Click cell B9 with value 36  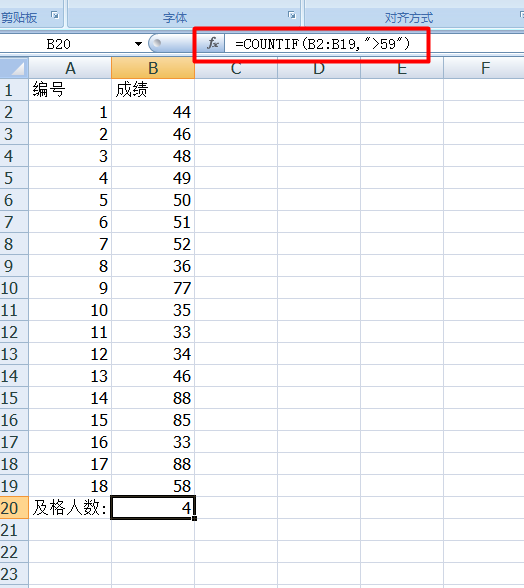[x=153, y=266]
